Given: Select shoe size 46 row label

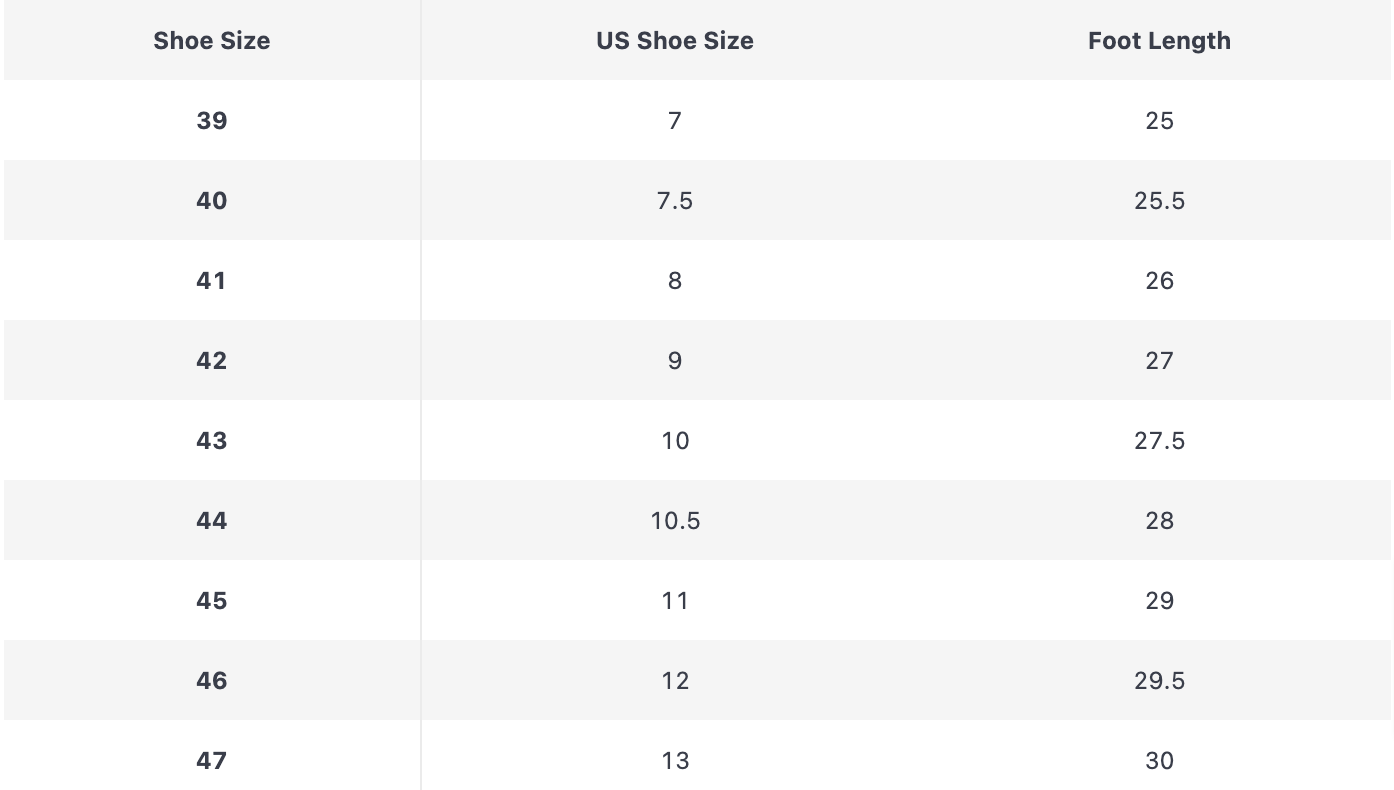Looking at the screenshot, I should (211, 681).
